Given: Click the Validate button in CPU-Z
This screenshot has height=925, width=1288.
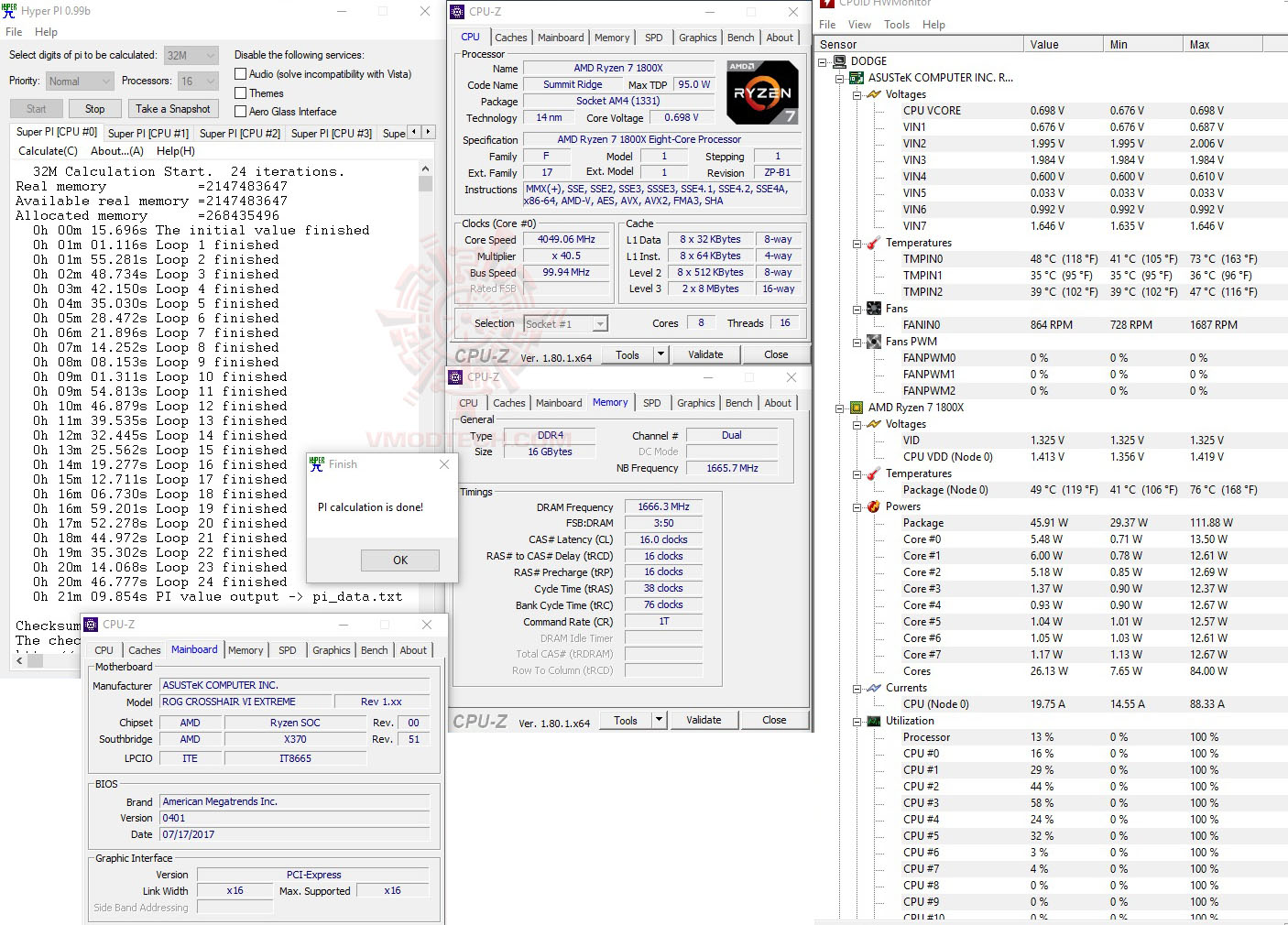Looking at the screenshot, I should click(705, 354).
